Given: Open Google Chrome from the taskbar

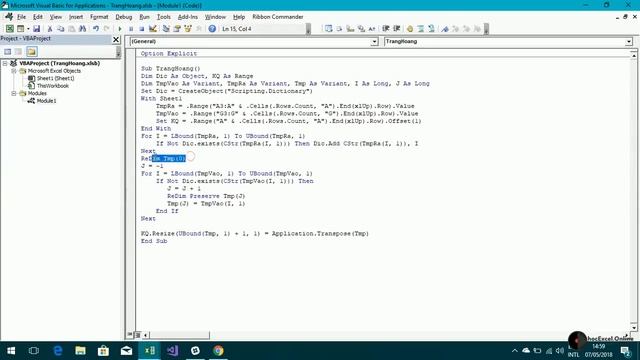Looking at the screenshot, I should tap(218, 351).
